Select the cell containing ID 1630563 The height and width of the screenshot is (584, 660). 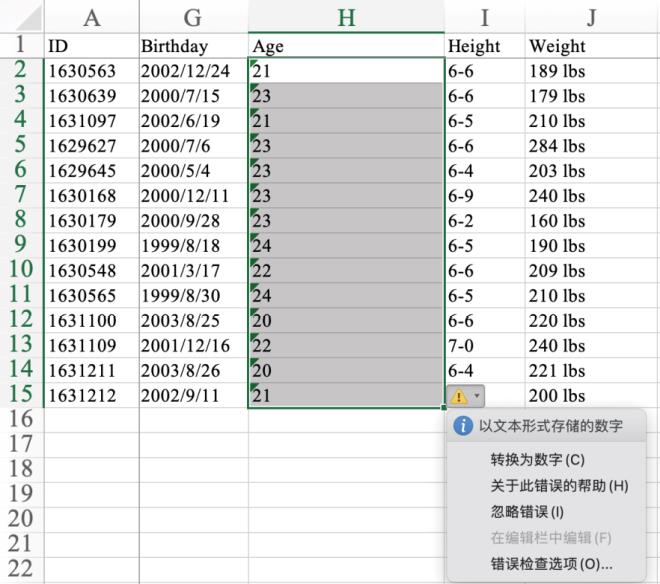[92, 71]
